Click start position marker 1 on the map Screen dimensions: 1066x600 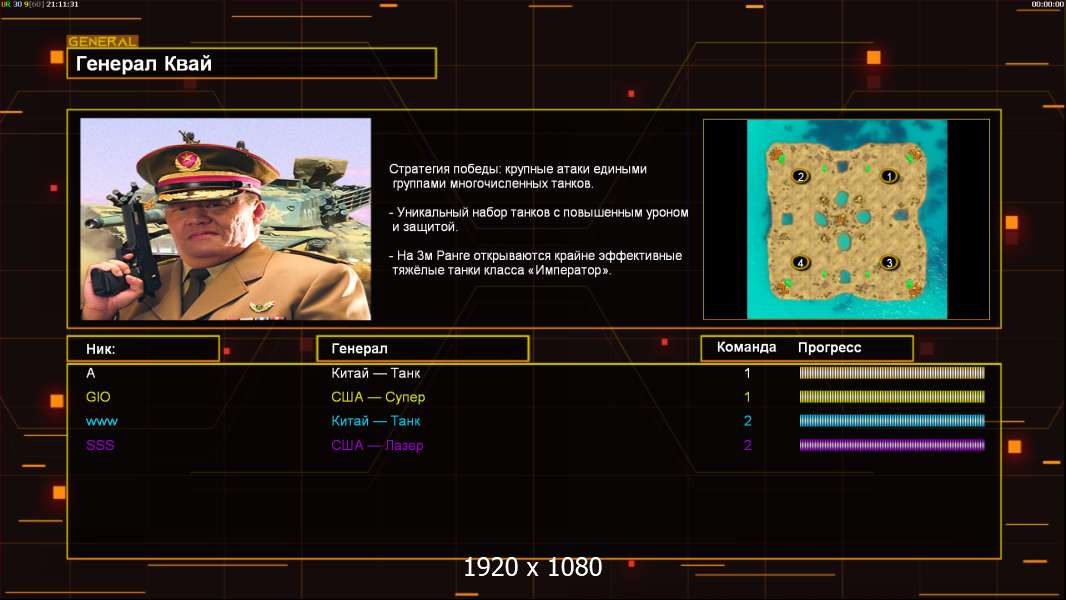click(888, 176)
